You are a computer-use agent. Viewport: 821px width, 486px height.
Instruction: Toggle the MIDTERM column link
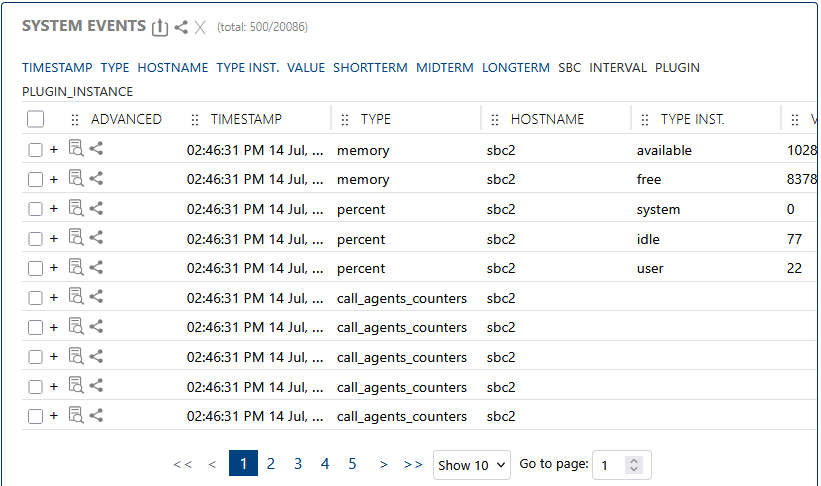445,68
